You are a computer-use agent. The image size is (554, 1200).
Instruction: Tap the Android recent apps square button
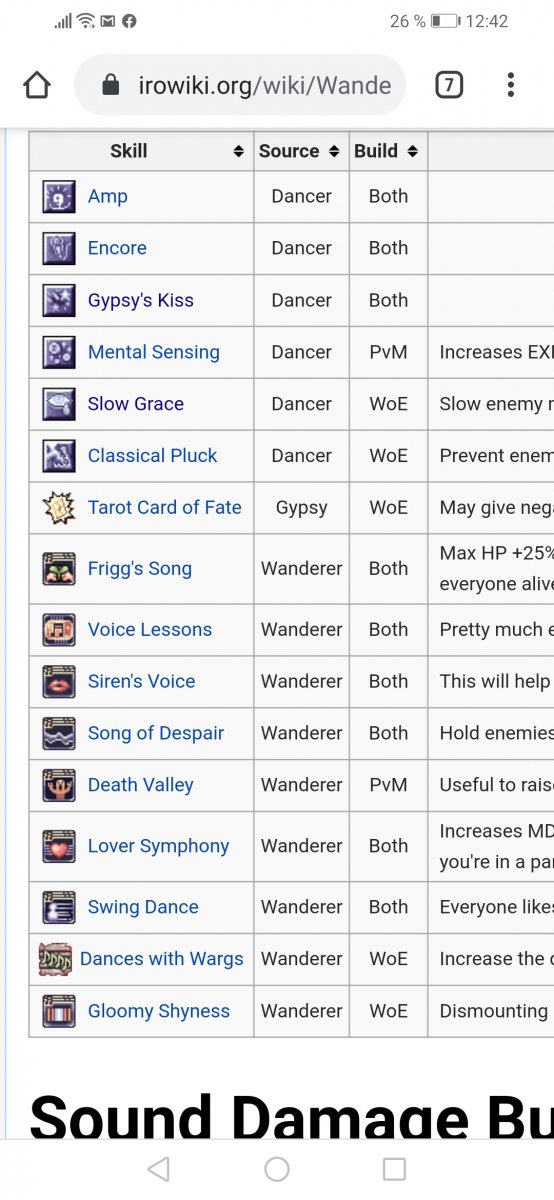[395, 1169]
